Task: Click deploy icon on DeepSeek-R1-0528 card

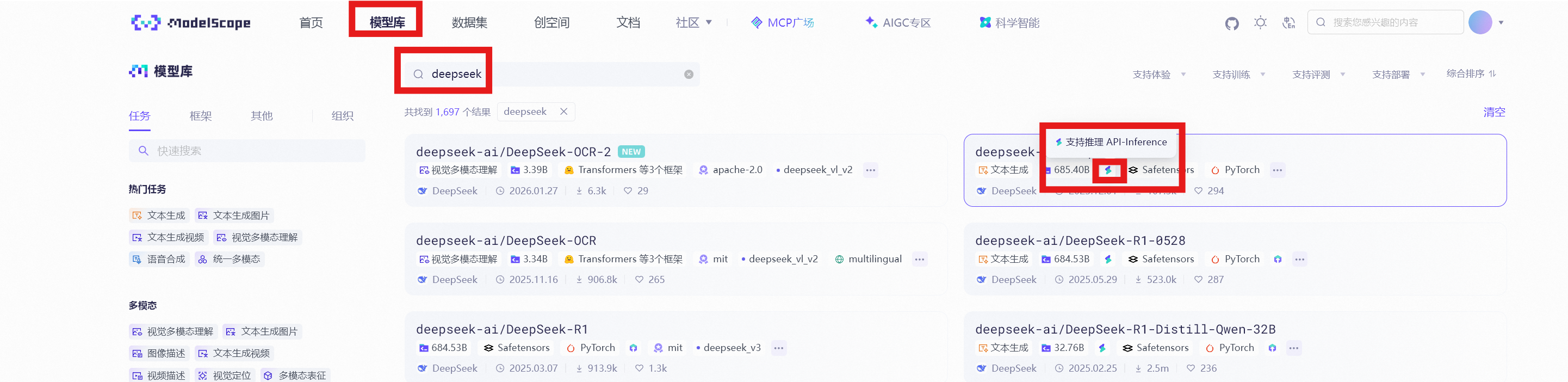Action: (x=1278, y=260)
